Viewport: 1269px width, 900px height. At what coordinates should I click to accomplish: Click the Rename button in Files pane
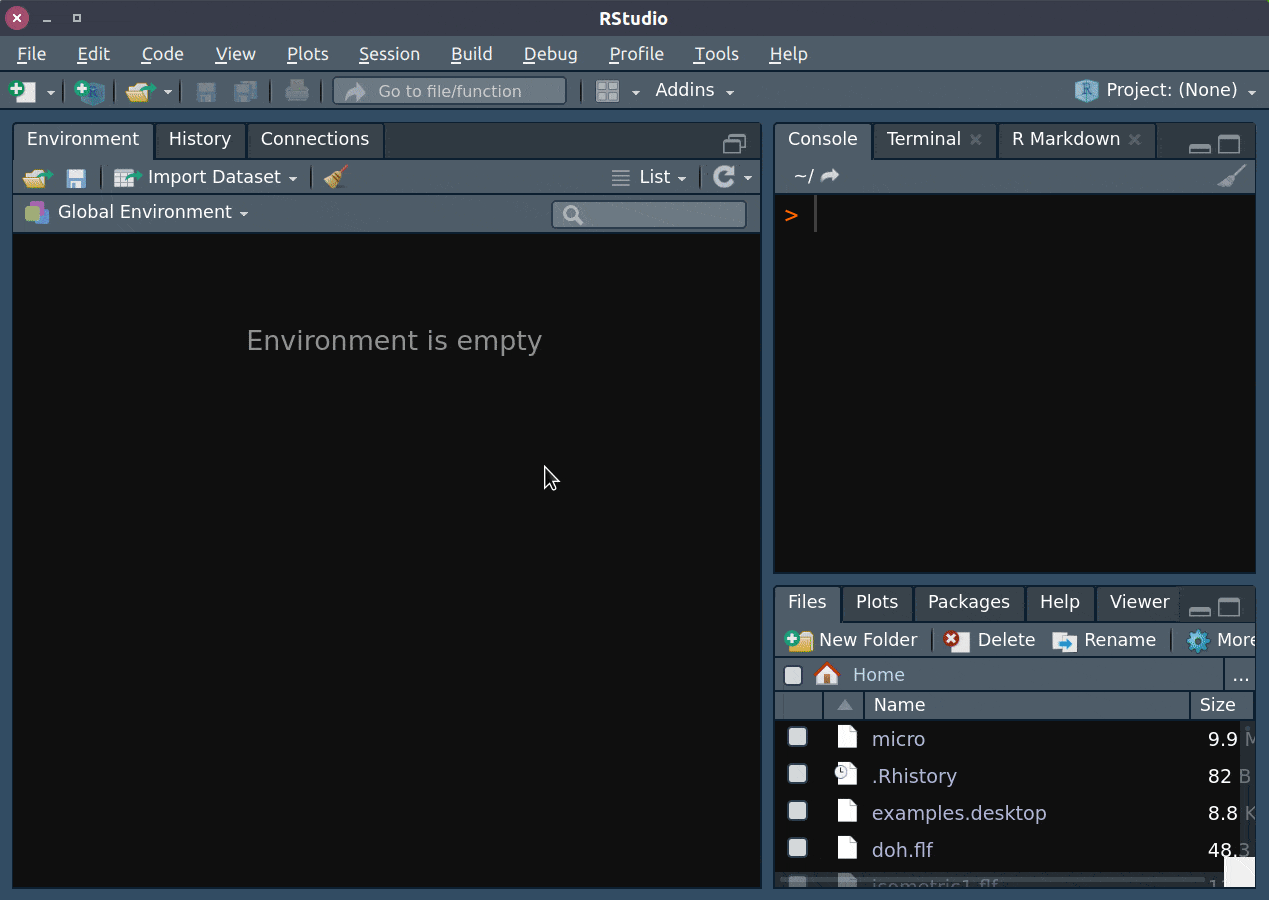pos(1104,640)
